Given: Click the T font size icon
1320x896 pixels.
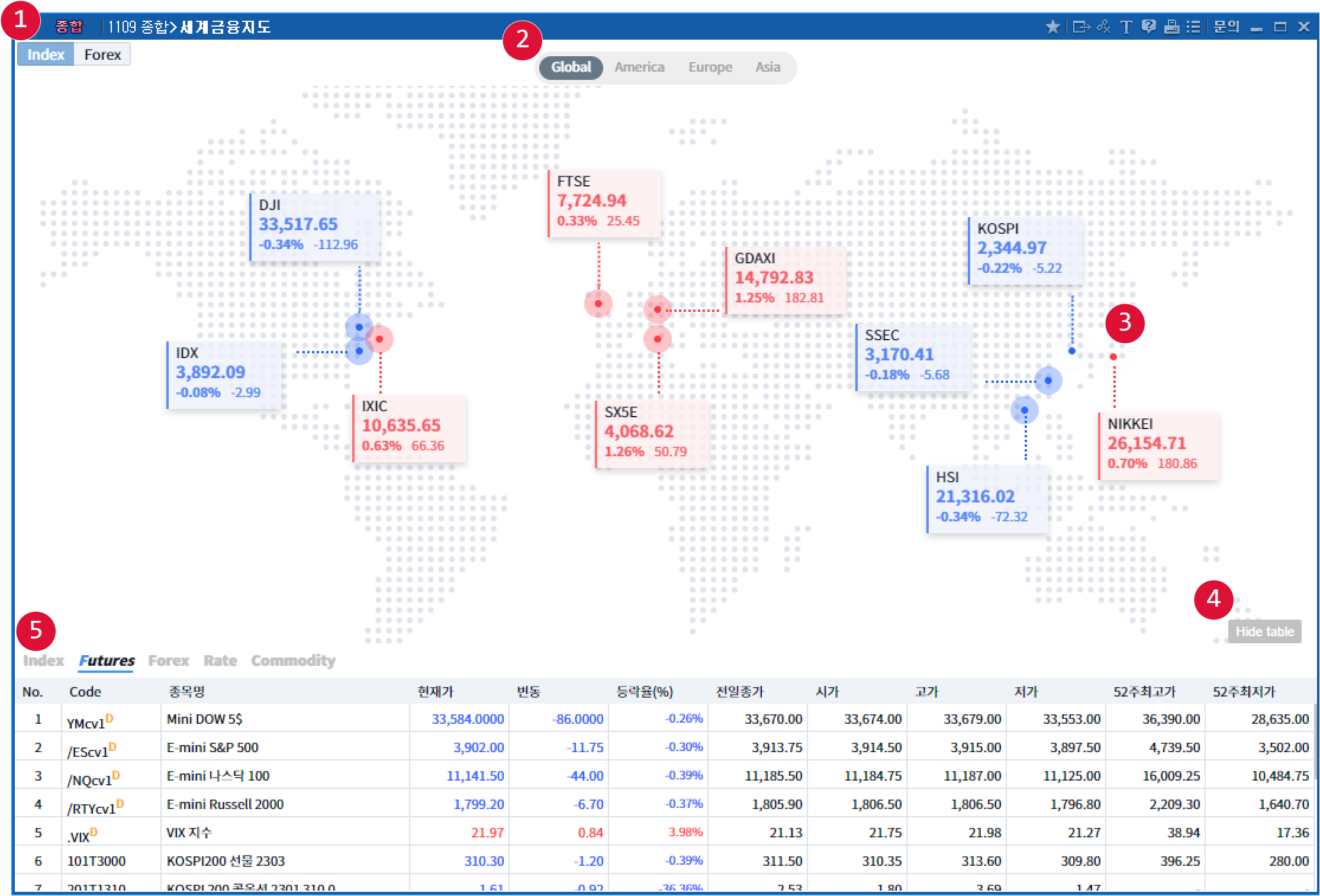Looking at the screenshot, I should (x=1126, y=27).
